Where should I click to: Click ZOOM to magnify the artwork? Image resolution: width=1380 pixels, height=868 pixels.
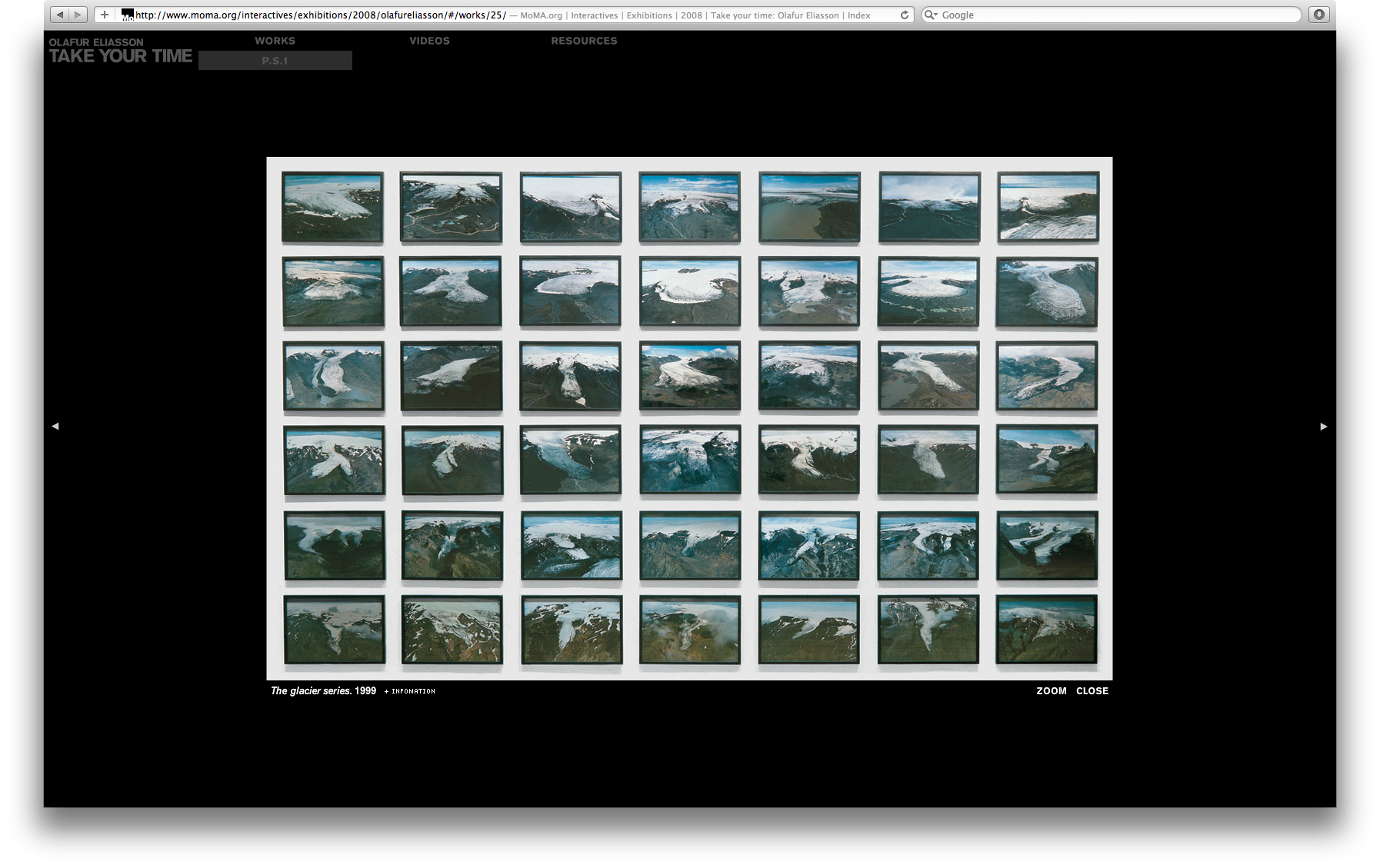click(x=1051, y=690)
